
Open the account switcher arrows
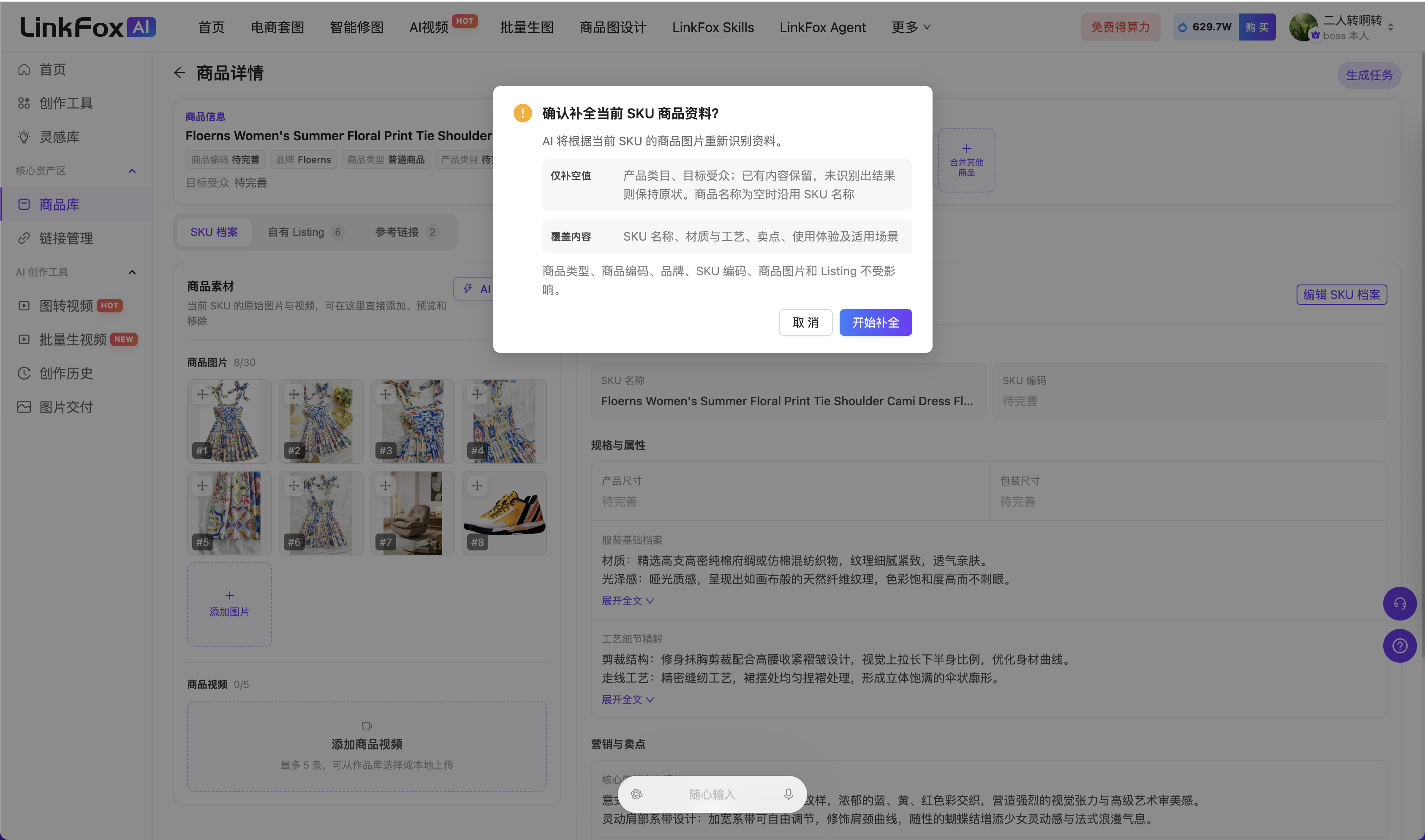(x=1390, y=27)
